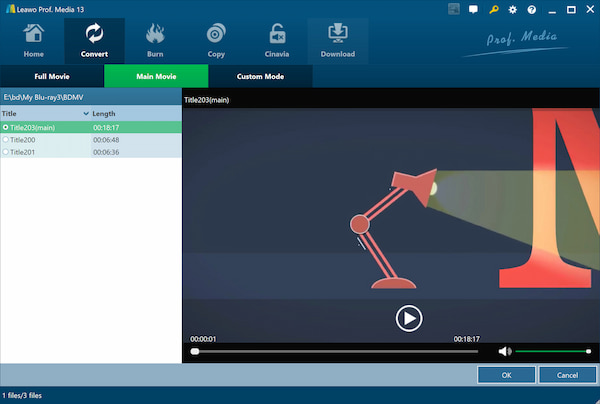Open the feedback speech bubble icon
The width and height of the screenshot is (600, 404).
point(473,10)
